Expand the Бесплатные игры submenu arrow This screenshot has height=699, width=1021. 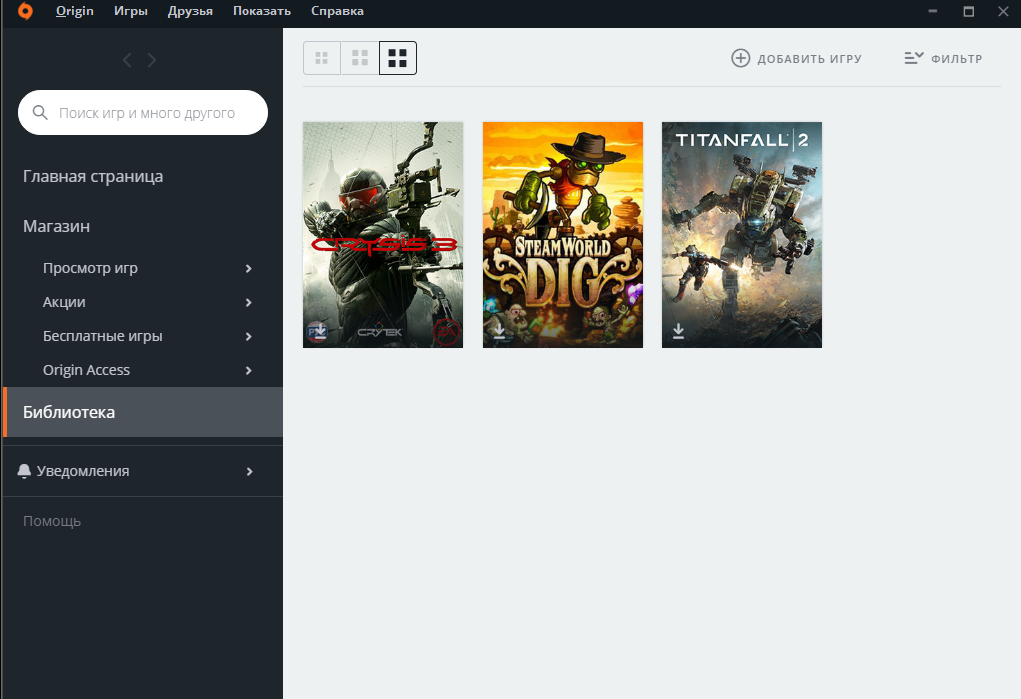coord(249,336)
